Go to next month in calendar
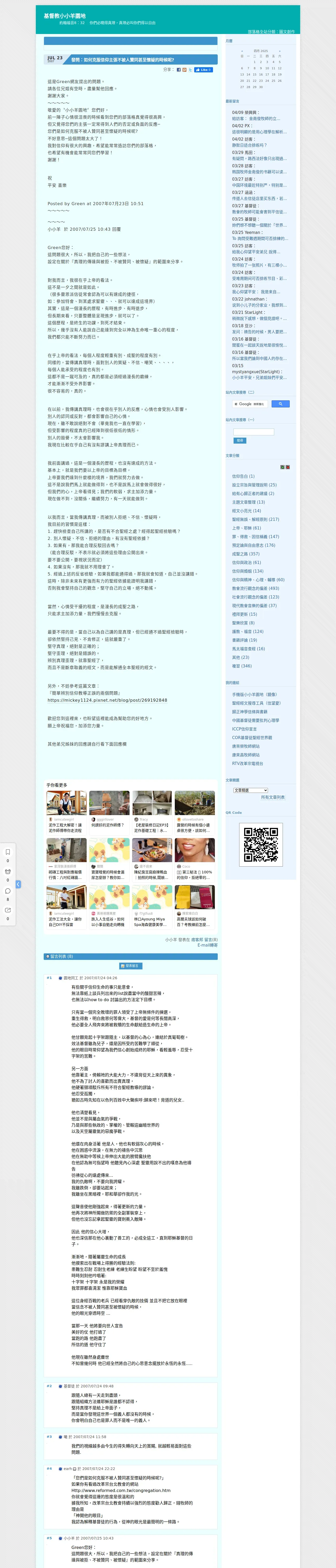The width and height of the screenshot is (336, 1568). click(x=280, y=51)
